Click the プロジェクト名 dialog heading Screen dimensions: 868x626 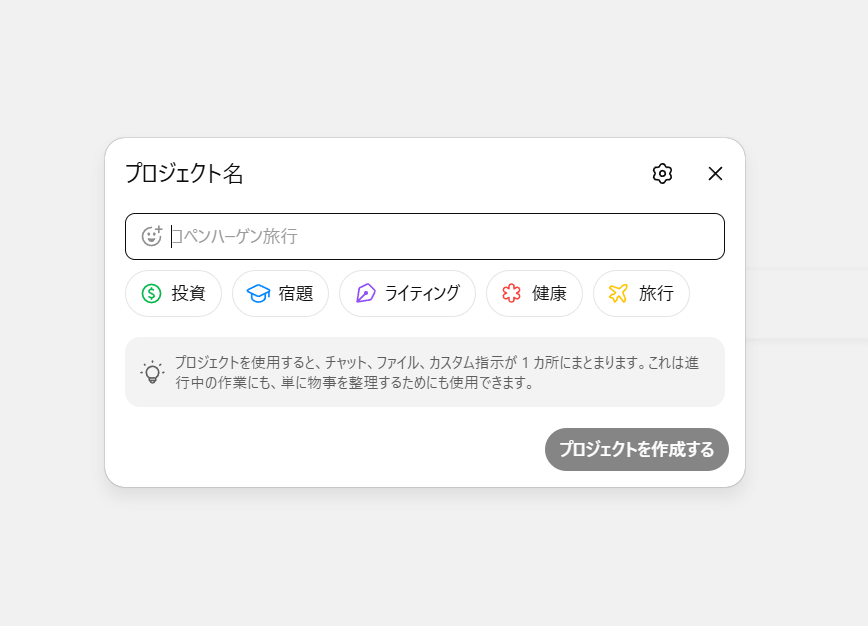(x=184, y=174)
